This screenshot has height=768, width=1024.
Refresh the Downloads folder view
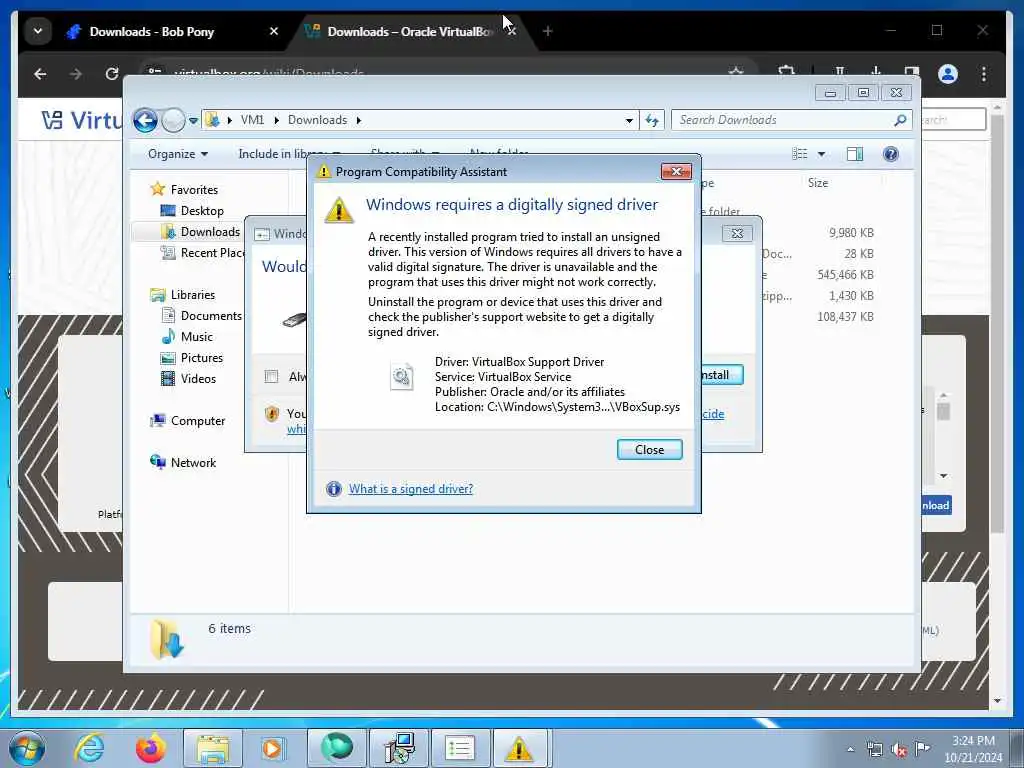652,120
